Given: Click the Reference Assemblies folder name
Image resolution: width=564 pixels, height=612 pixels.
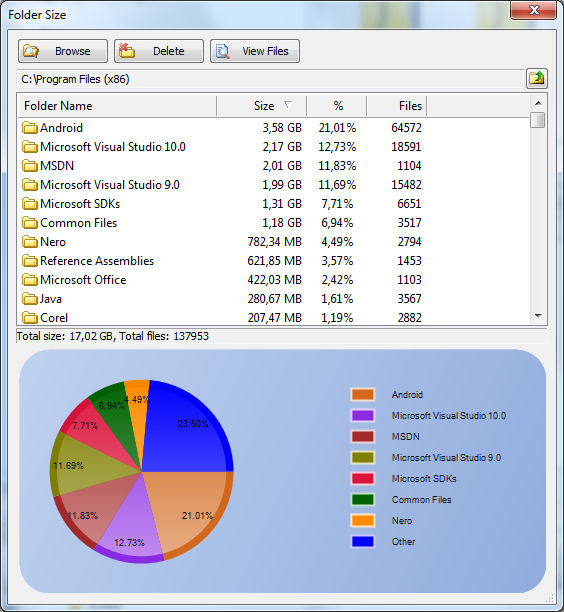Looking at the screenshot, I should point(97,261).
